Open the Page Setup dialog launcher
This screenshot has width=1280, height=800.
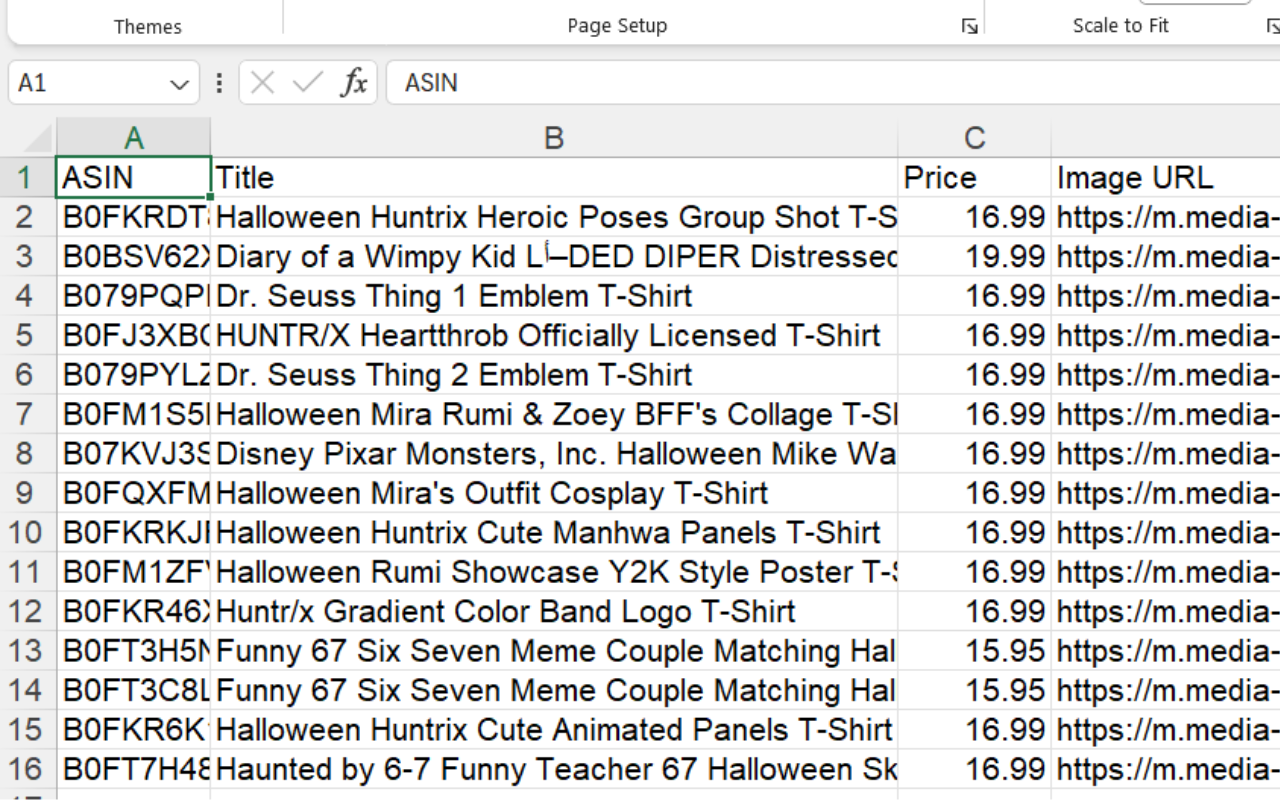(969, 27)
